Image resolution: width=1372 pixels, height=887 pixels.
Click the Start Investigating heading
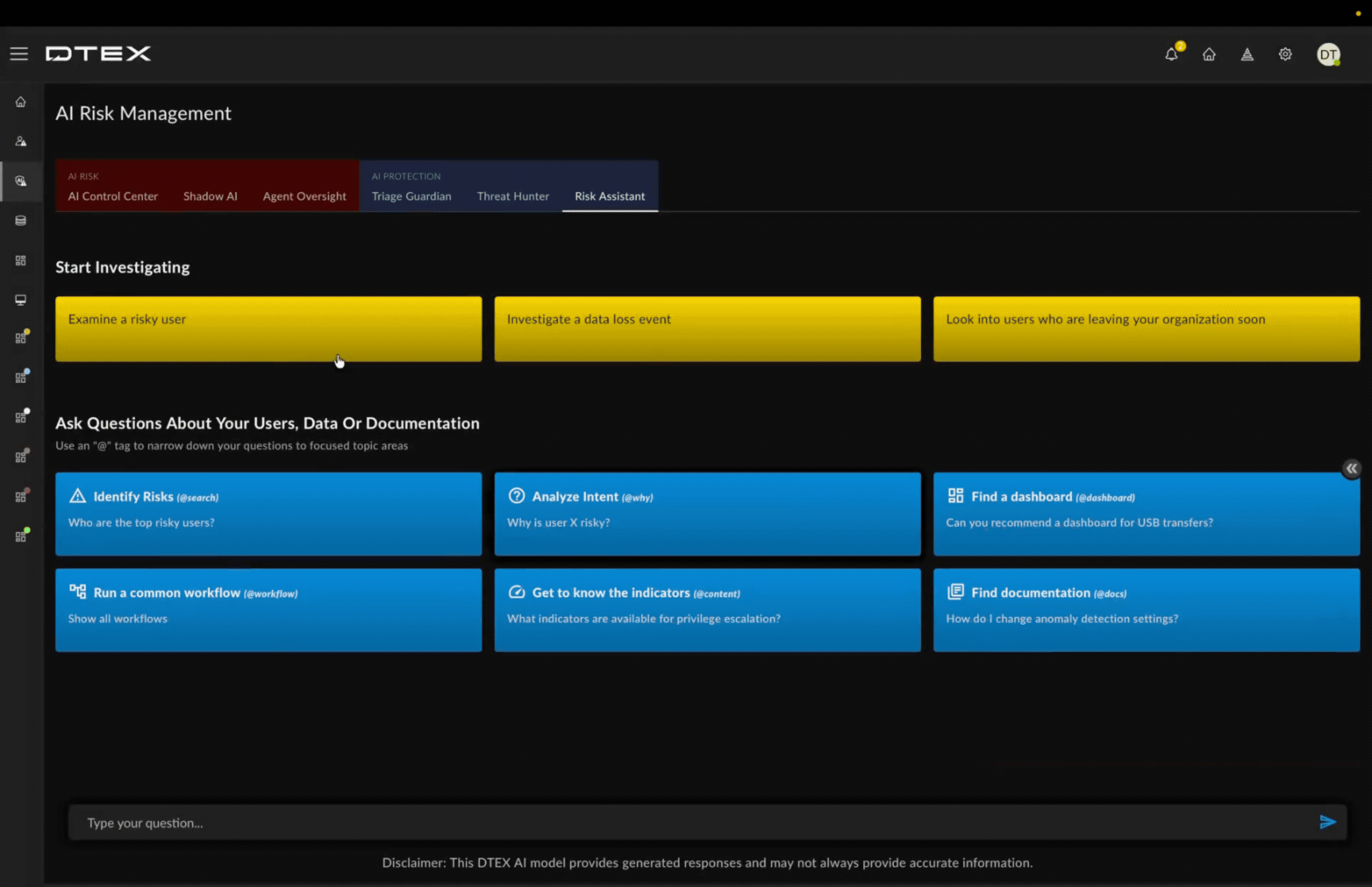[x=122, y=268]
